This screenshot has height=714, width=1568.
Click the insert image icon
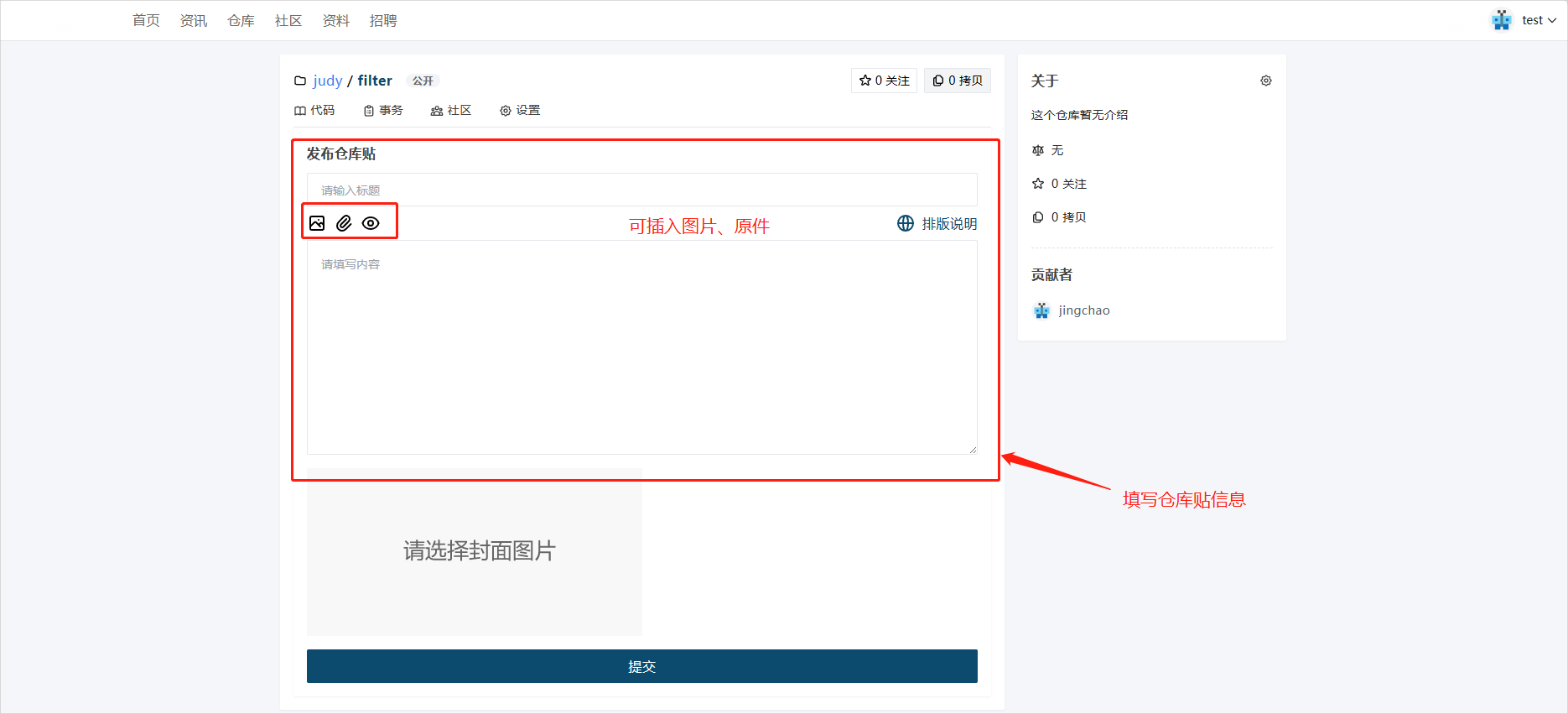(x=317, y=223)
